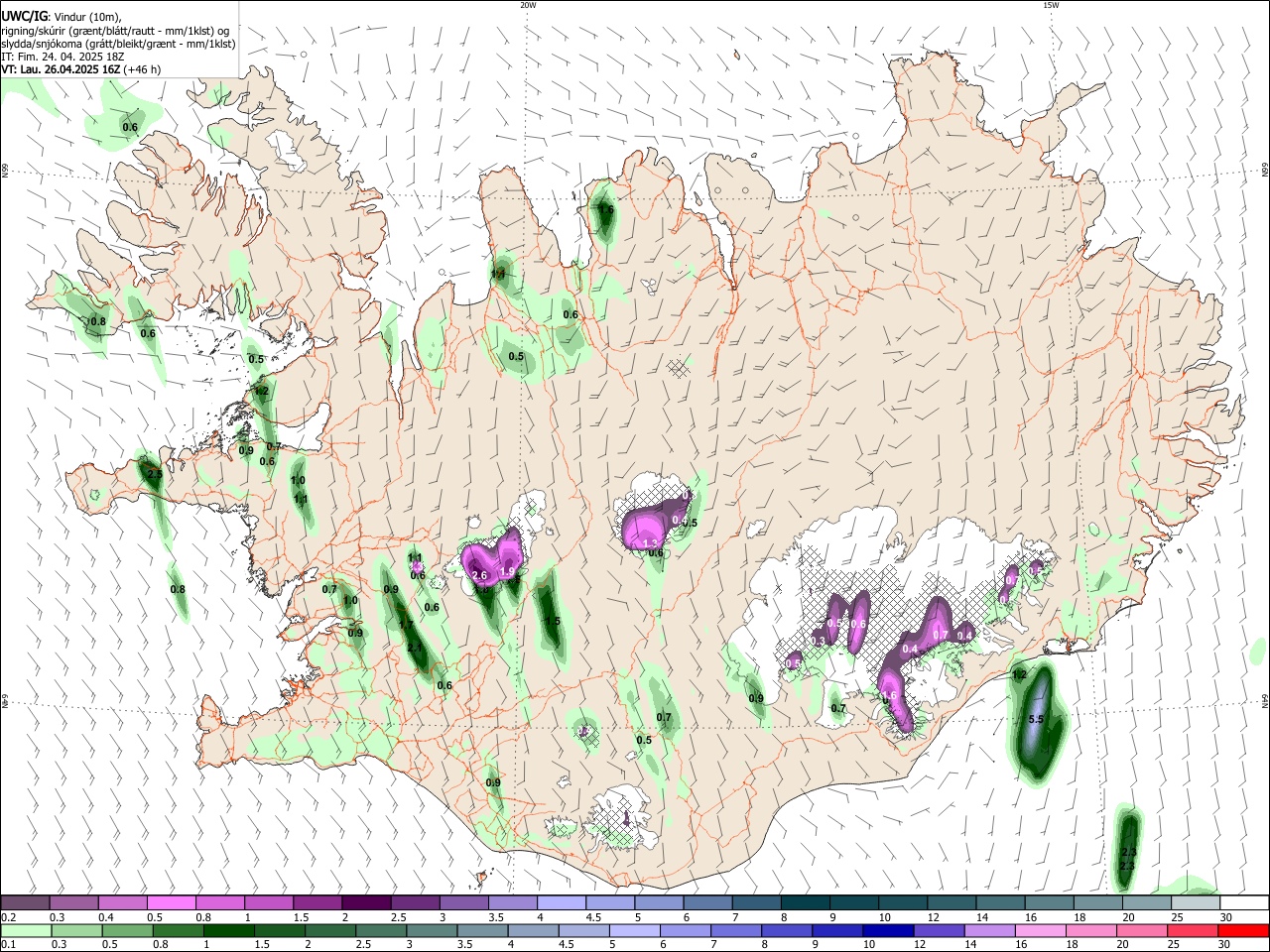Click the dark teal 8–9 snow legend swatch

(805, 903)
